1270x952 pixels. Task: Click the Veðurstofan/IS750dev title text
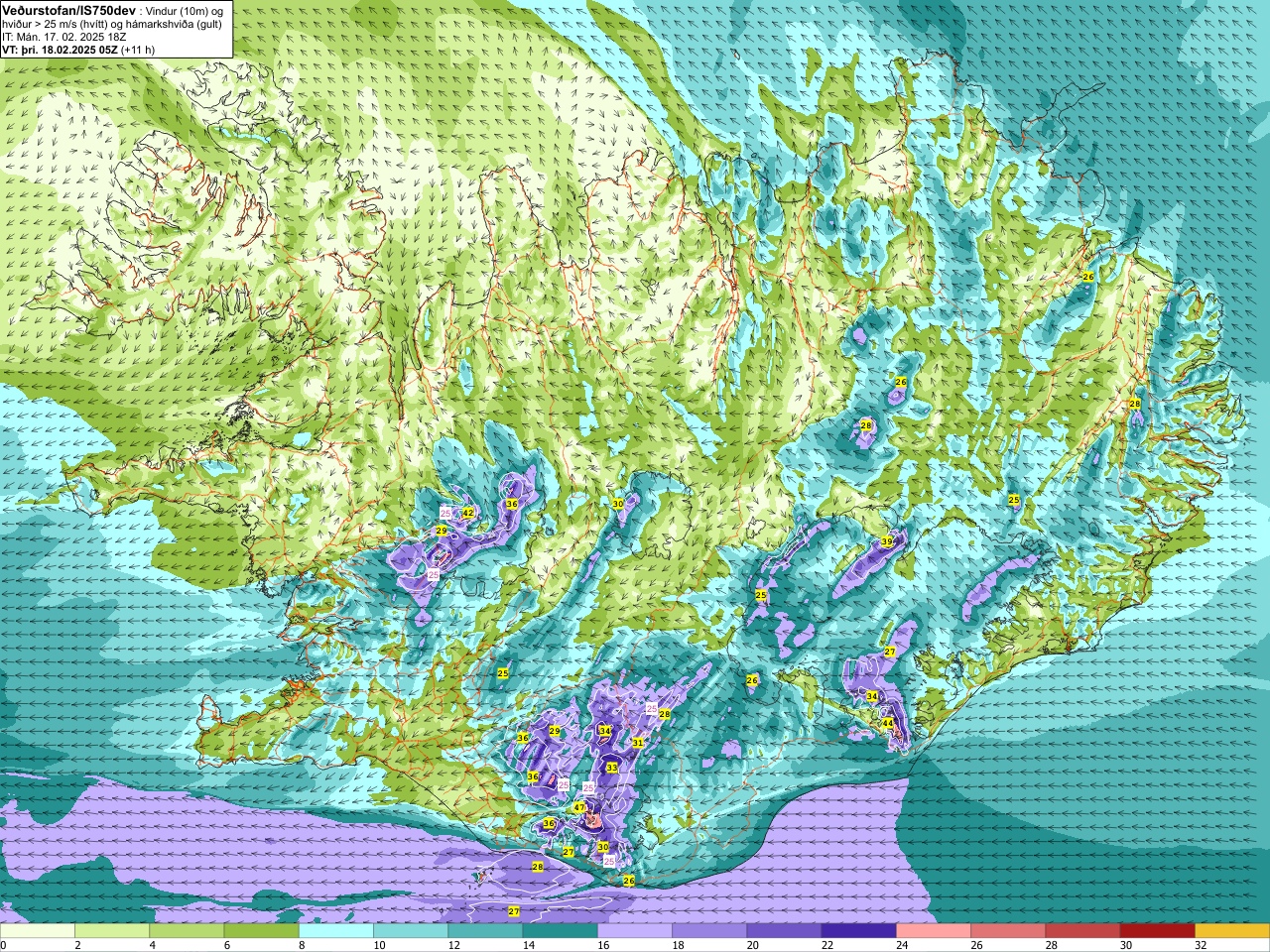coord(68,9)
